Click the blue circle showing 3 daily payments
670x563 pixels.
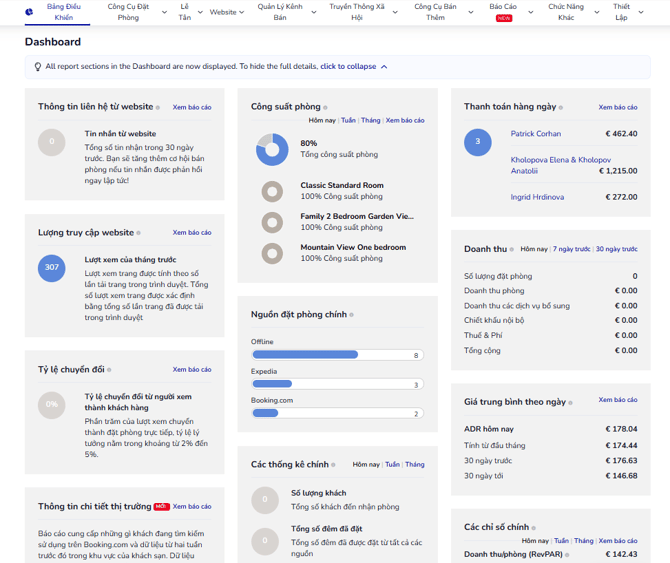(x=477, y=142)
